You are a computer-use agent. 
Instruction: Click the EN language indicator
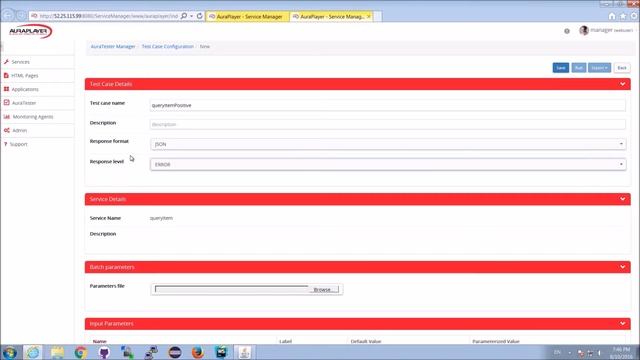click(557, 352)
